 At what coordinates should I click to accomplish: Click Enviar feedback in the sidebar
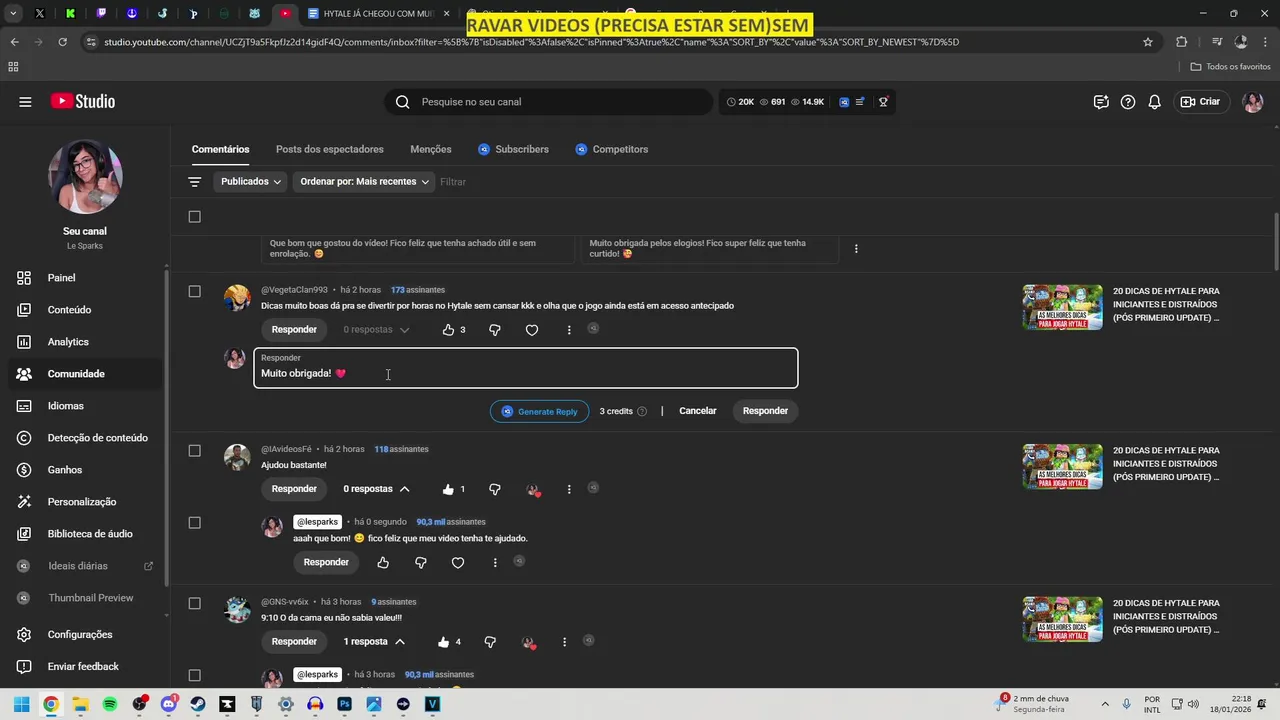click(x=85, y=667)
